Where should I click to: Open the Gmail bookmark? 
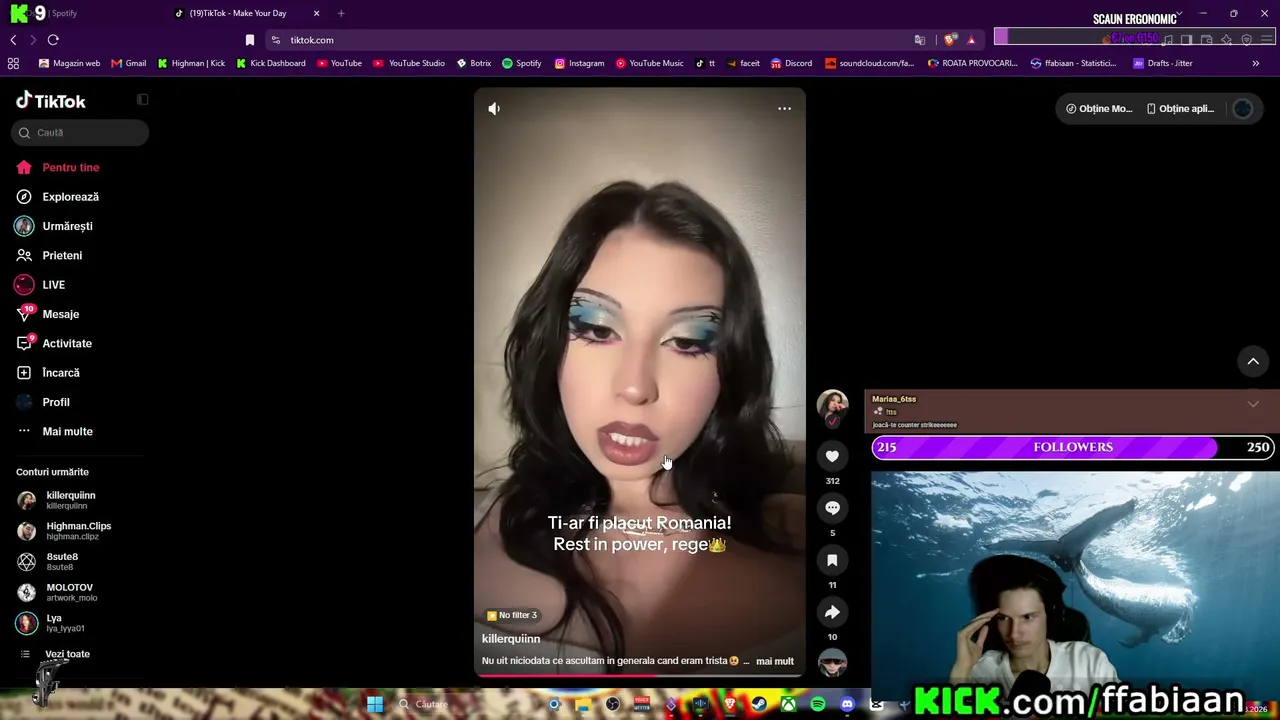(129, 63)
